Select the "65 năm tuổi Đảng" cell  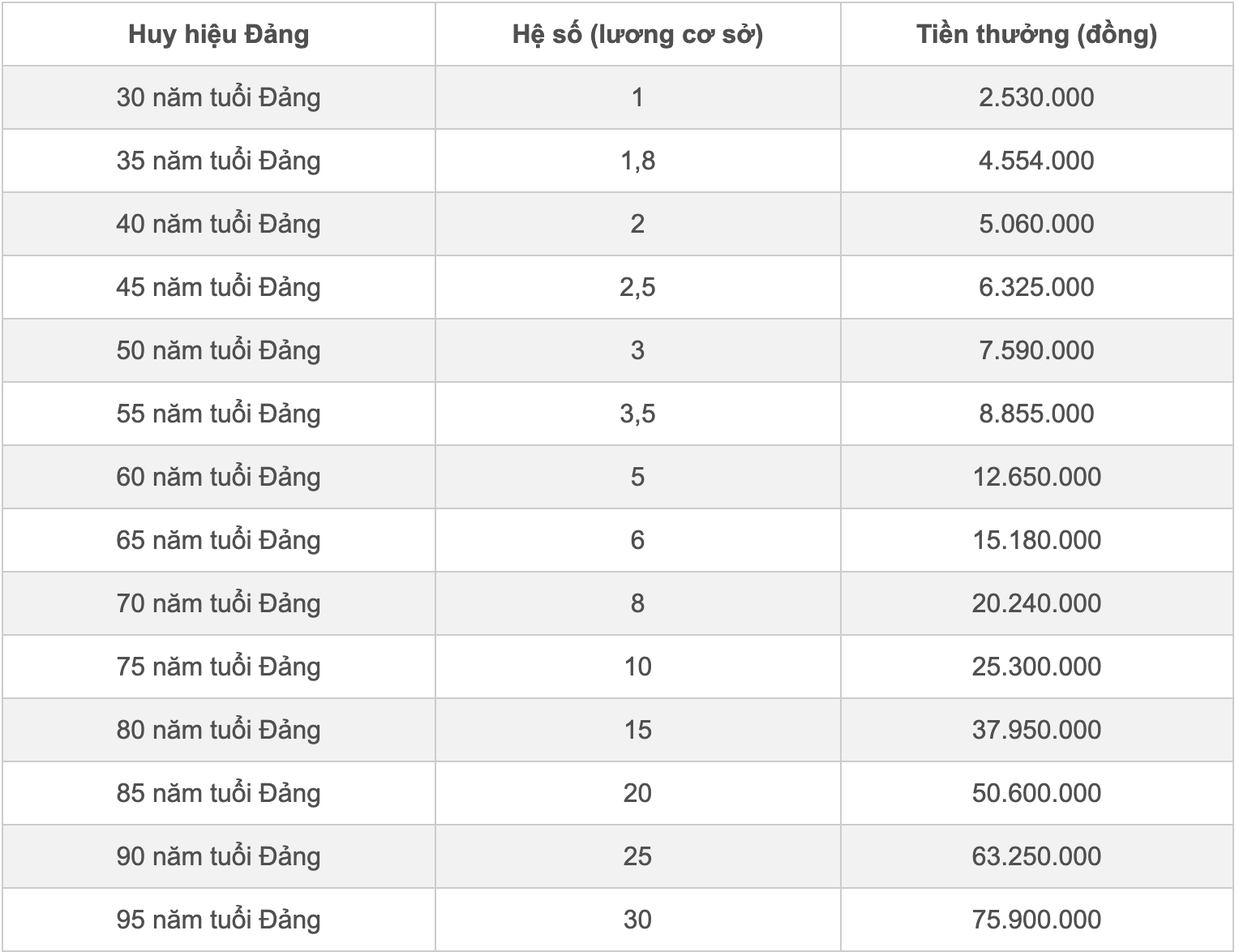(218, 540)
